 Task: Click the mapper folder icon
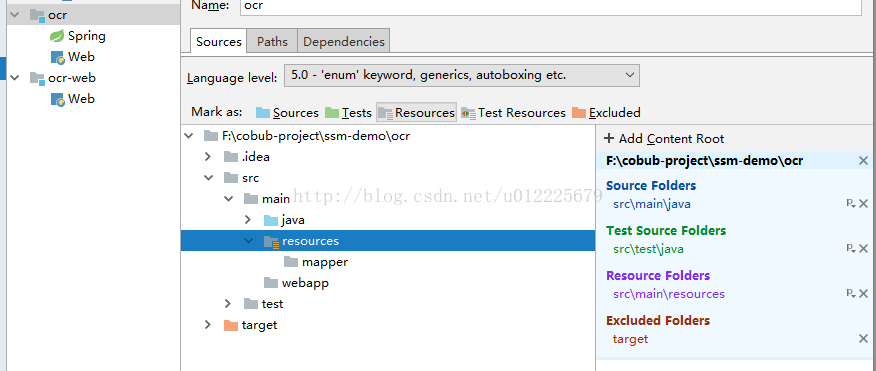point(291,262)
